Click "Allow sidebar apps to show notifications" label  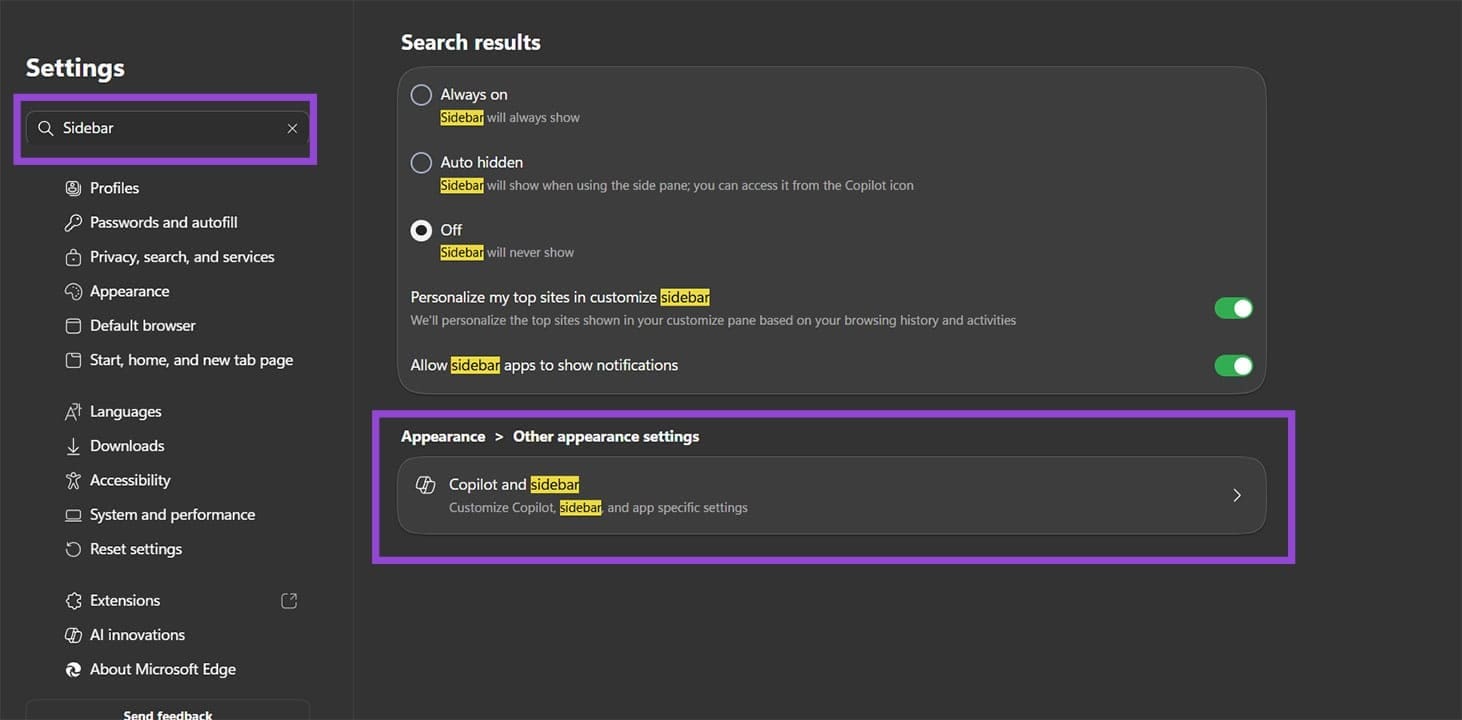(x=544, y=366)
